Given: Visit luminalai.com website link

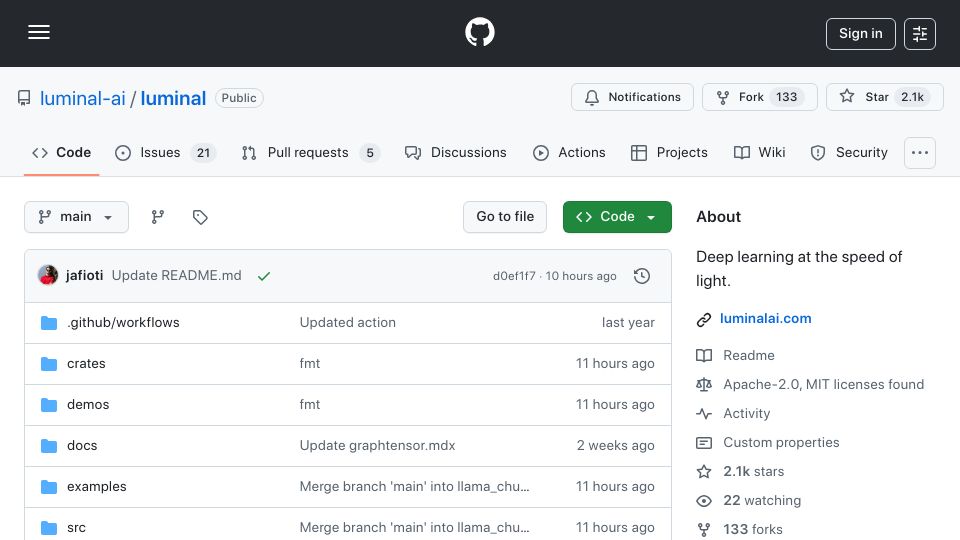Looking at the screenshot, I should click(x=765, y=318).
